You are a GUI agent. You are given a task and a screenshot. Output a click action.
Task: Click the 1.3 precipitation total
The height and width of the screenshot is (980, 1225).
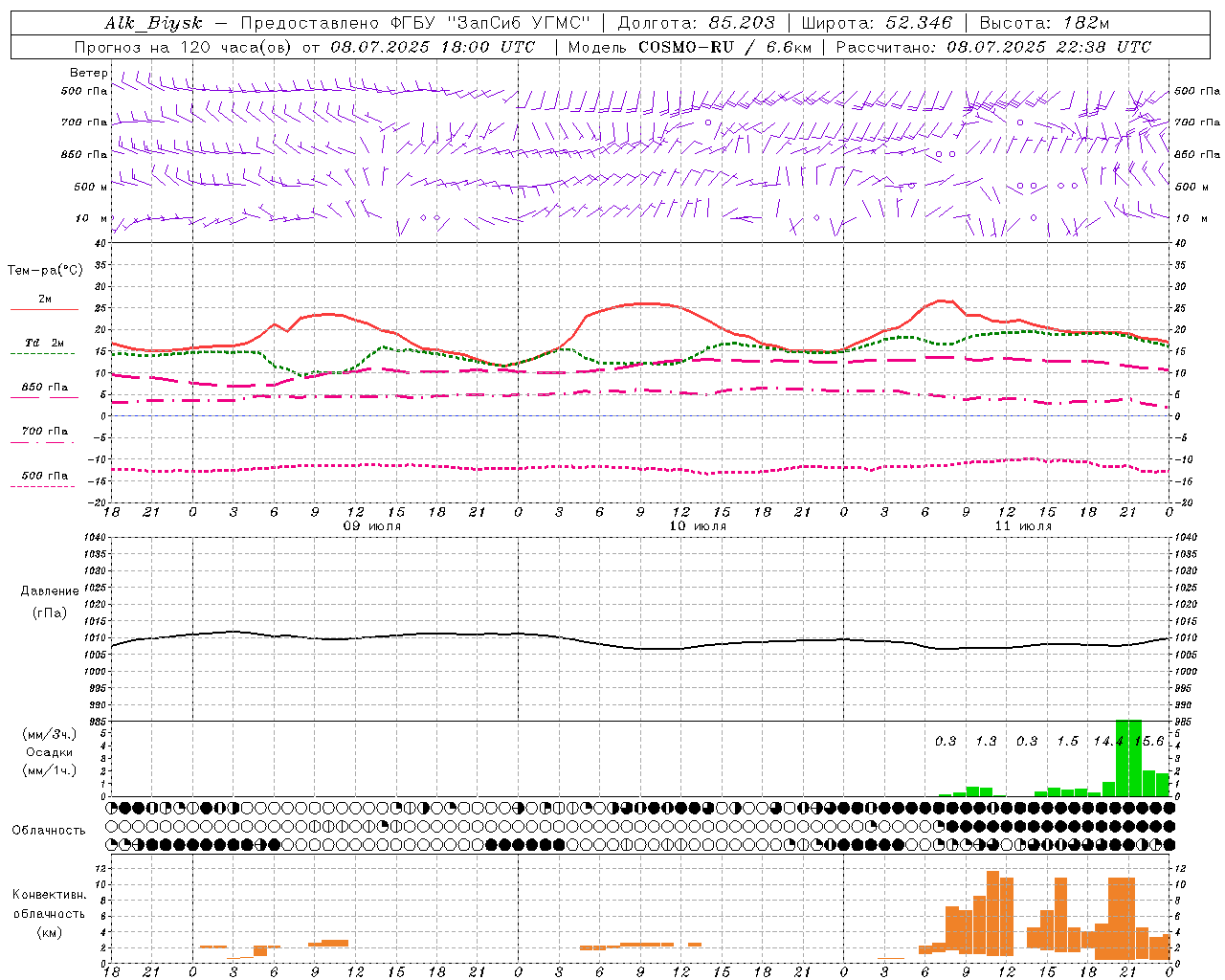986,741
